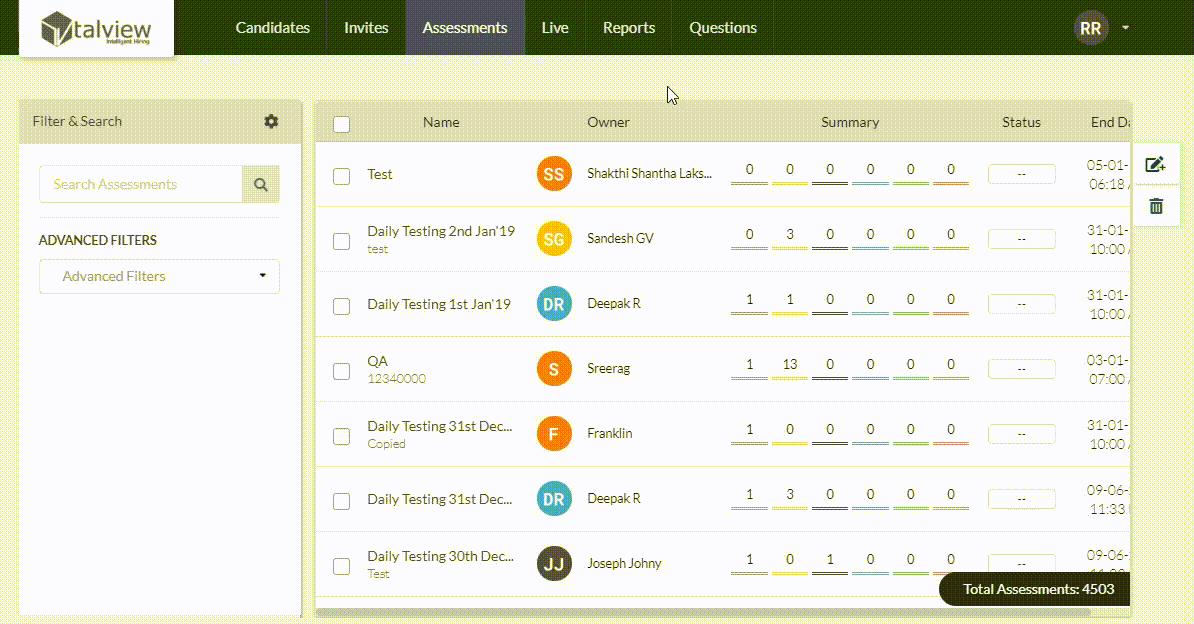This screenshot has height=624, width=1194.
Task: Open Filter & Search settings gear
Action: 271,121
